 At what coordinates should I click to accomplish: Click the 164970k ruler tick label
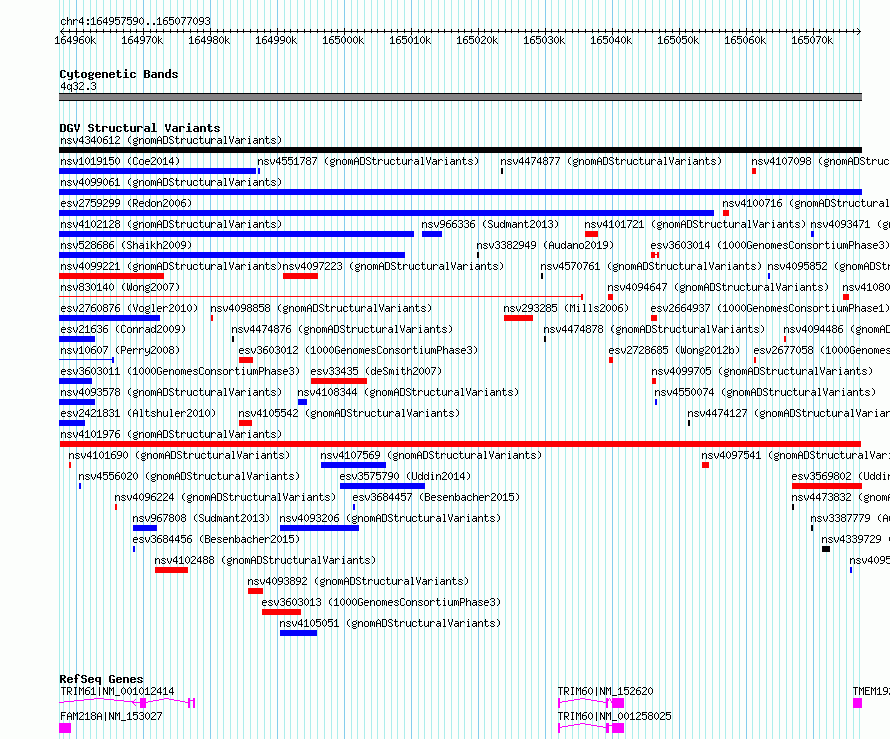point(142,40)
